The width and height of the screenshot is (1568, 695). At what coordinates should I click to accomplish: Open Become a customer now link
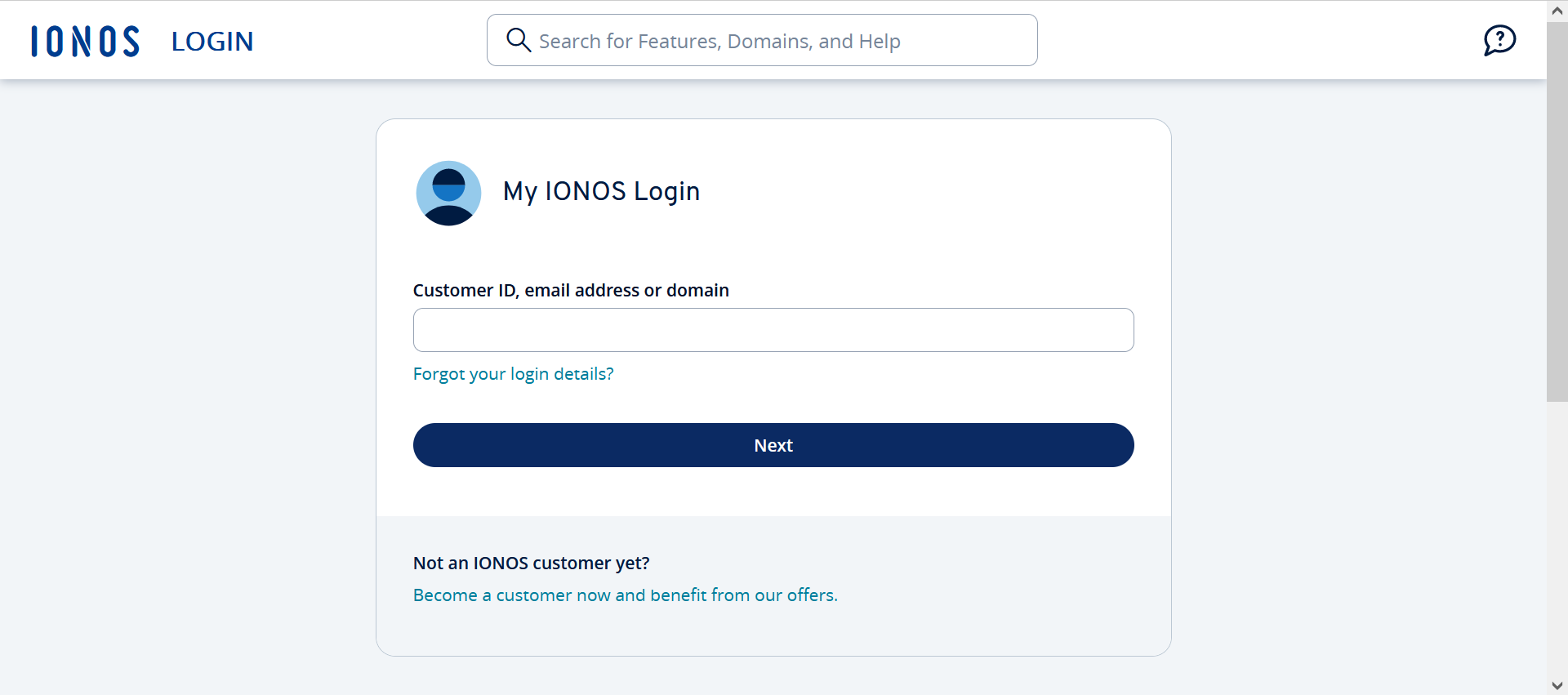626,595
